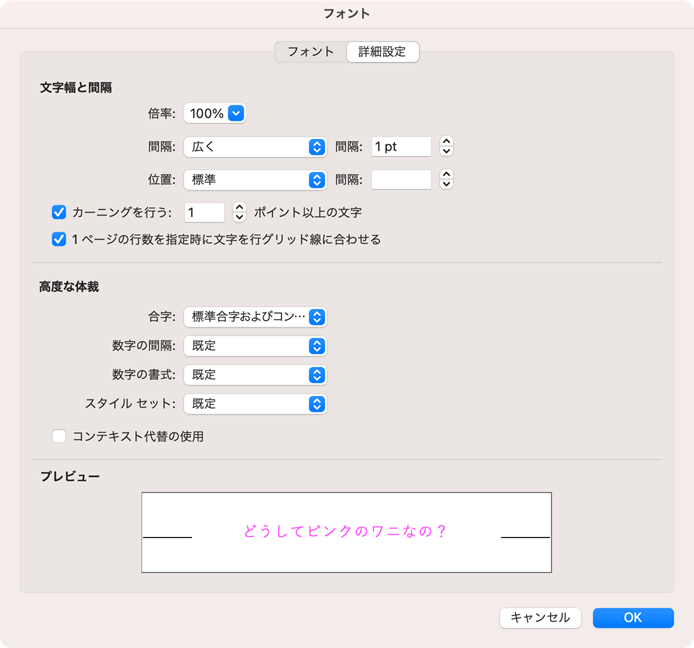Switch to the フォント tab
Image resolution: width=694 pixels, height=648 pixels.
coord(310,52)
